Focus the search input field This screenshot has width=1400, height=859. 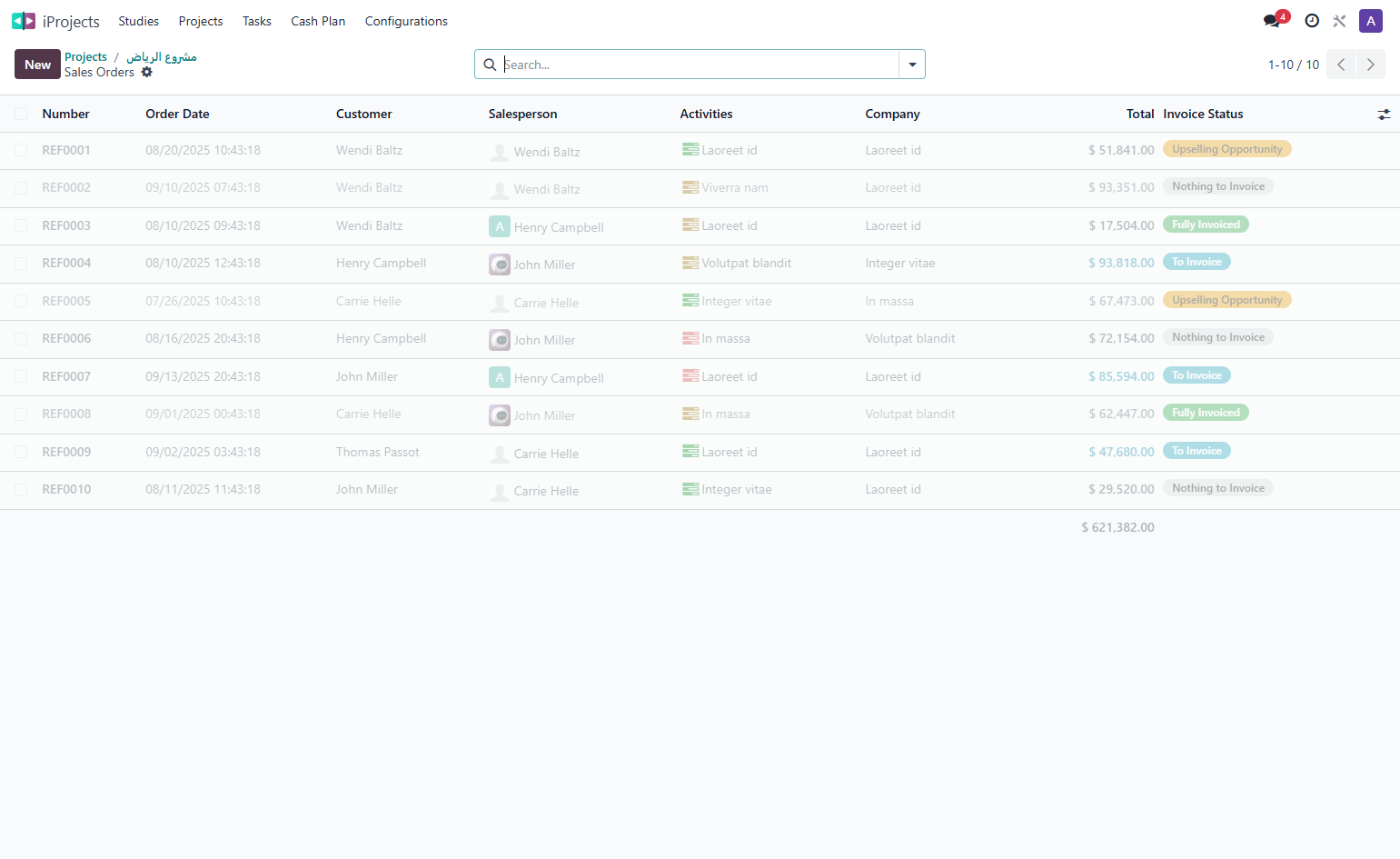pyautogui.click(x=700, y=65)
